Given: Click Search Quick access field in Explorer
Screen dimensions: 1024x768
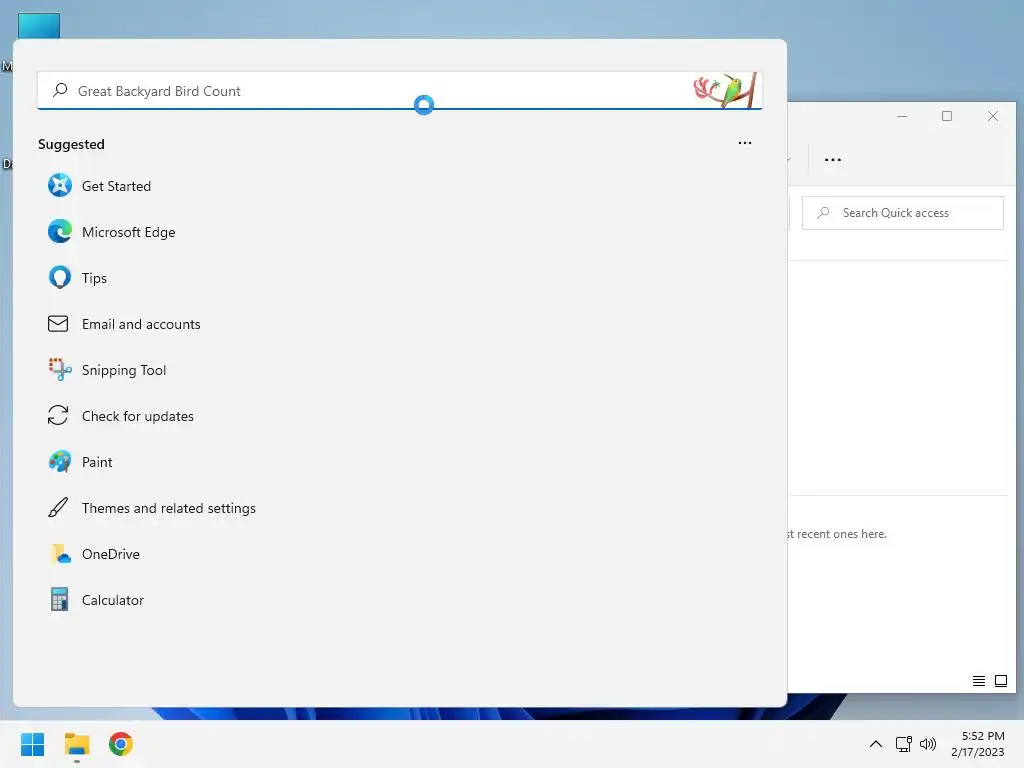Looking at the screenshot, I should tap(903, 213).
